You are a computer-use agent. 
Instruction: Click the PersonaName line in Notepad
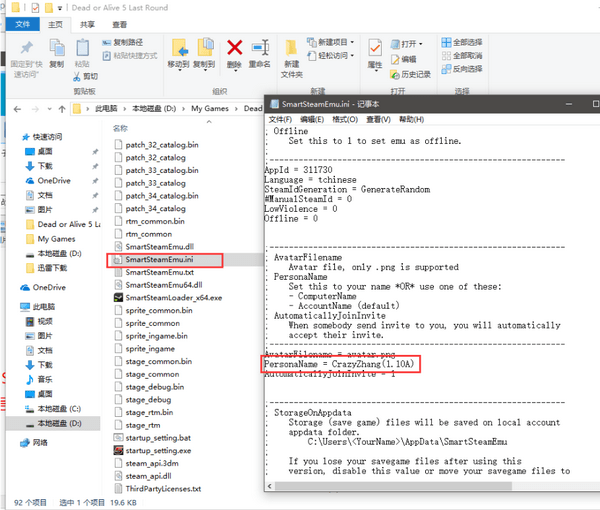[x=339, y=364]
